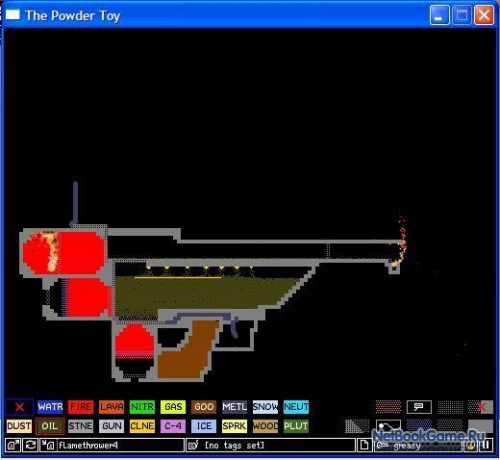Minimize The Powder Toy window

[x=439, y=15]
